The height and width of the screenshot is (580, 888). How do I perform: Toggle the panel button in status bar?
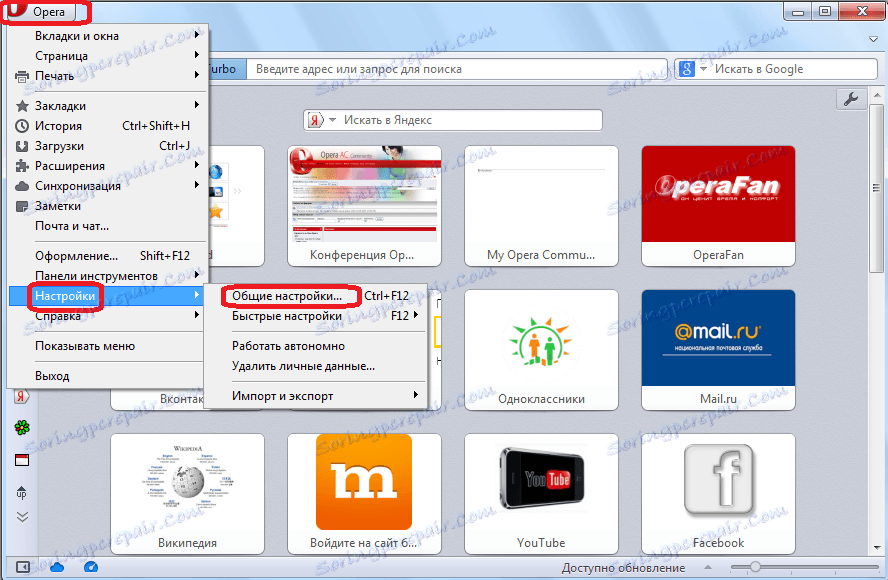pos(23,567)
